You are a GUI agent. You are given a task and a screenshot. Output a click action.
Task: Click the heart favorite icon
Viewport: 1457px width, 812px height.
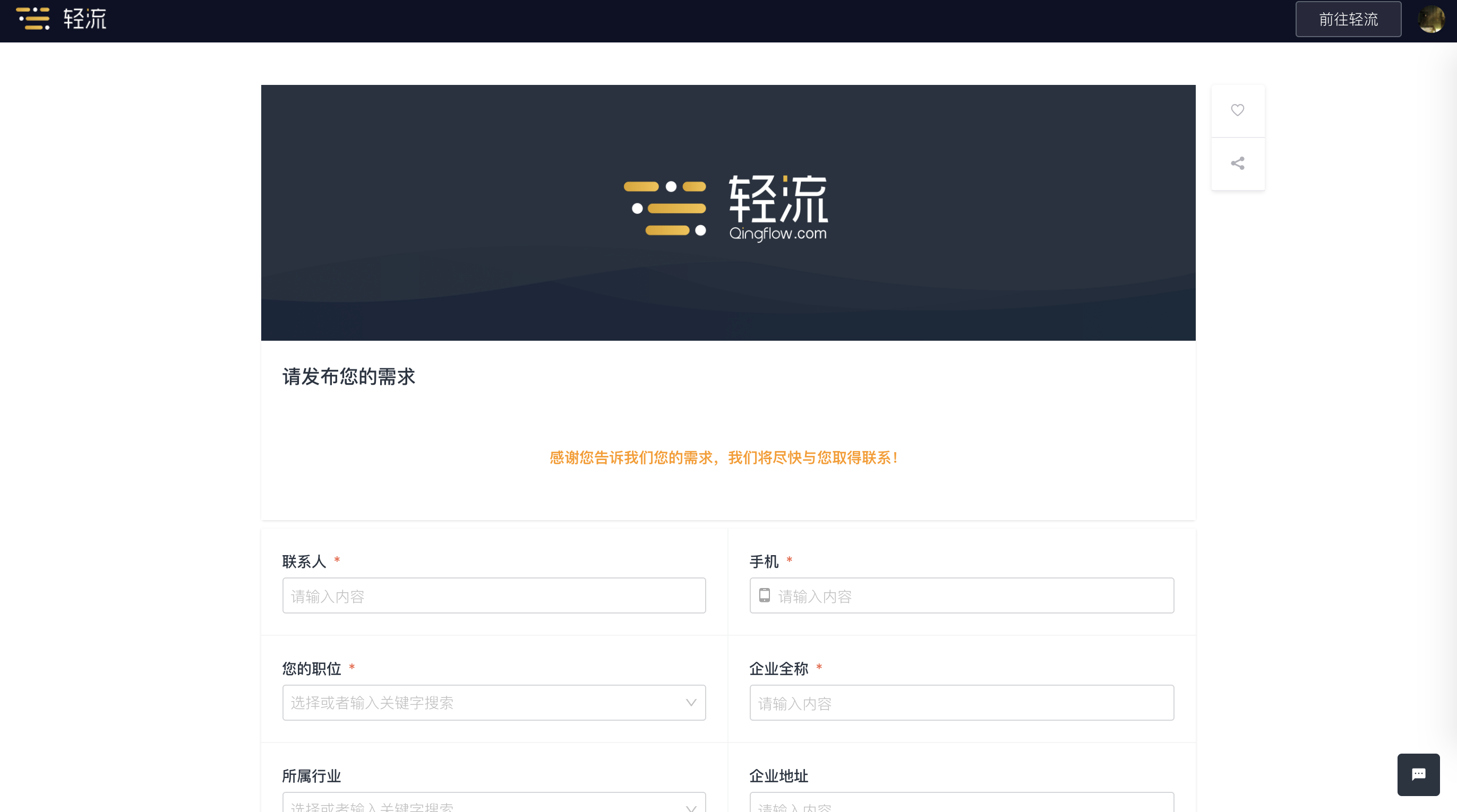(x=1237, y=110)
